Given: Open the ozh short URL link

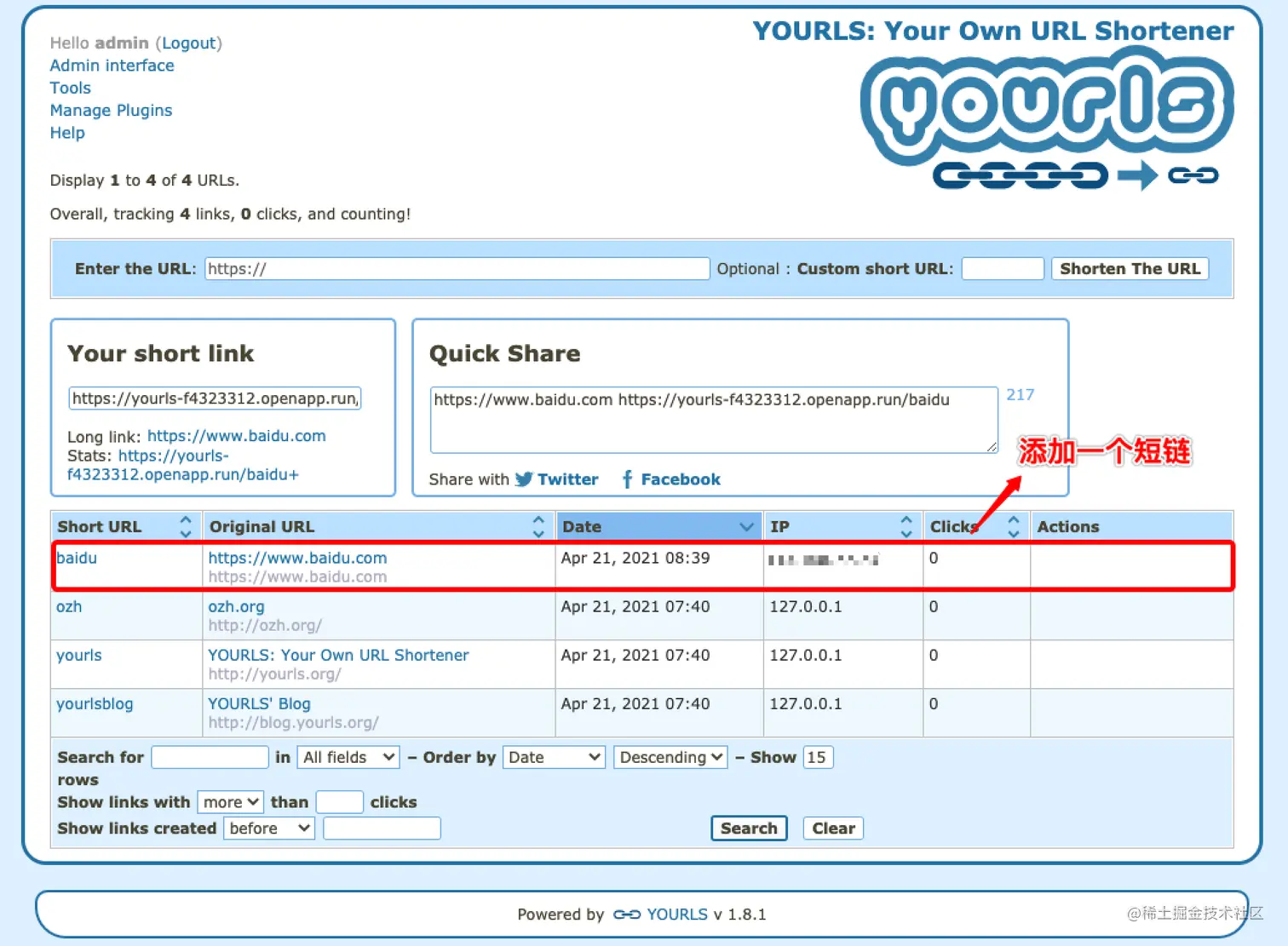Looking at the screenshot, I should [69, 606].
